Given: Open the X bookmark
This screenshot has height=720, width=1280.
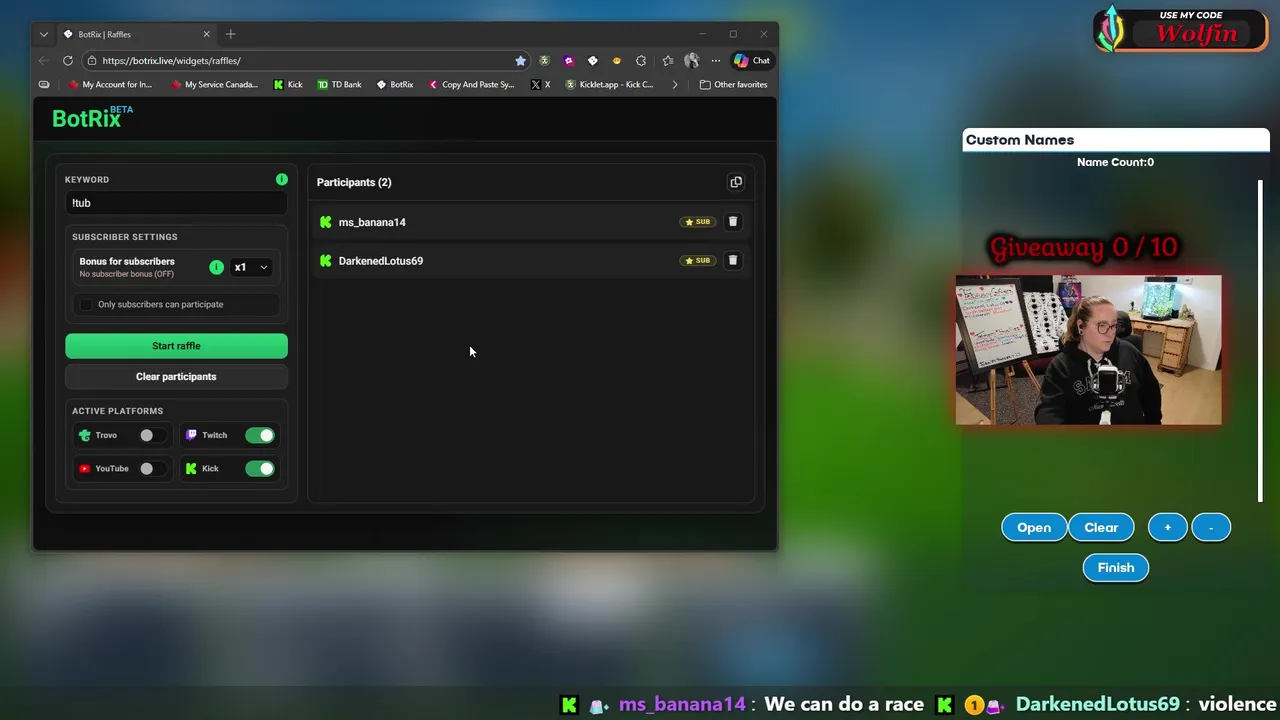Looking at the screenshot, I should tap(541, 84).
